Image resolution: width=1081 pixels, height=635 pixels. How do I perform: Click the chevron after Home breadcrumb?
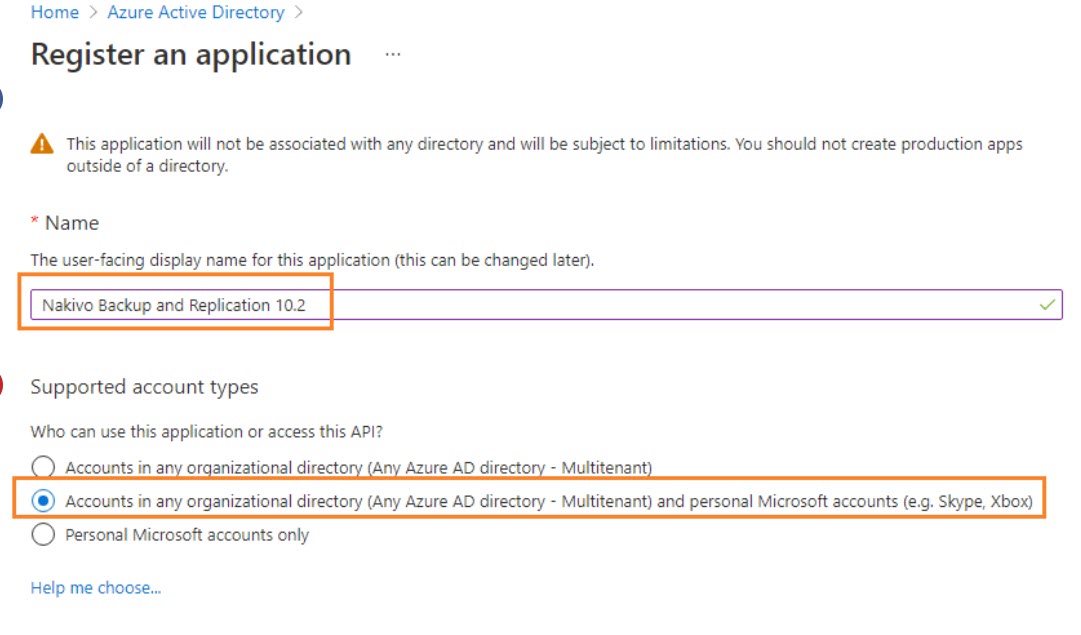pyautogui.click(x=93, y=13)
